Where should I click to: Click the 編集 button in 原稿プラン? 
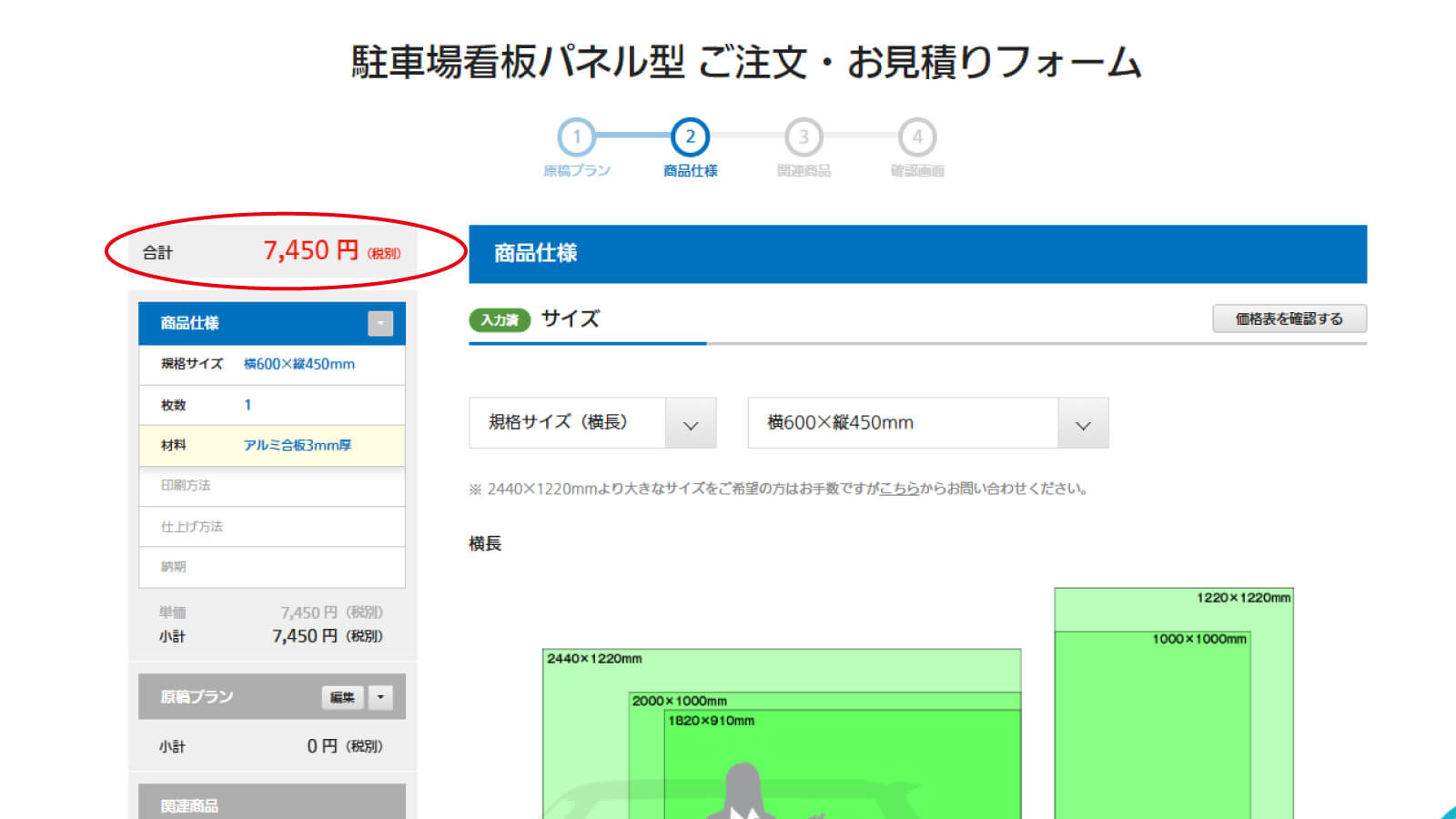pyautogui.click(x=342, y=697)
